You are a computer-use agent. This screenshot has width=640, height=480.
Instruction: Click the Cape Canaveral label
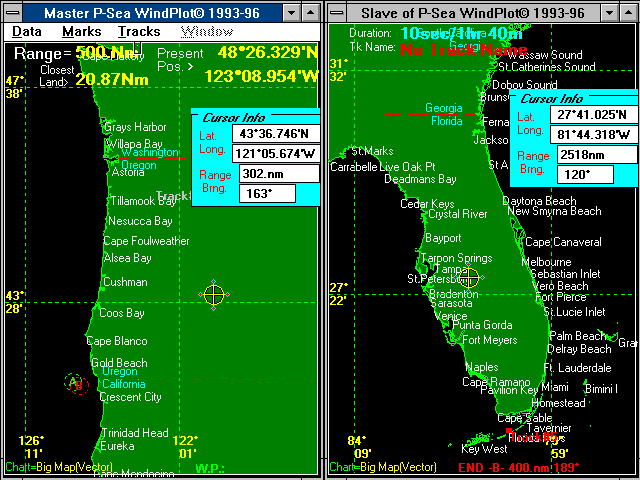(563, 242)
